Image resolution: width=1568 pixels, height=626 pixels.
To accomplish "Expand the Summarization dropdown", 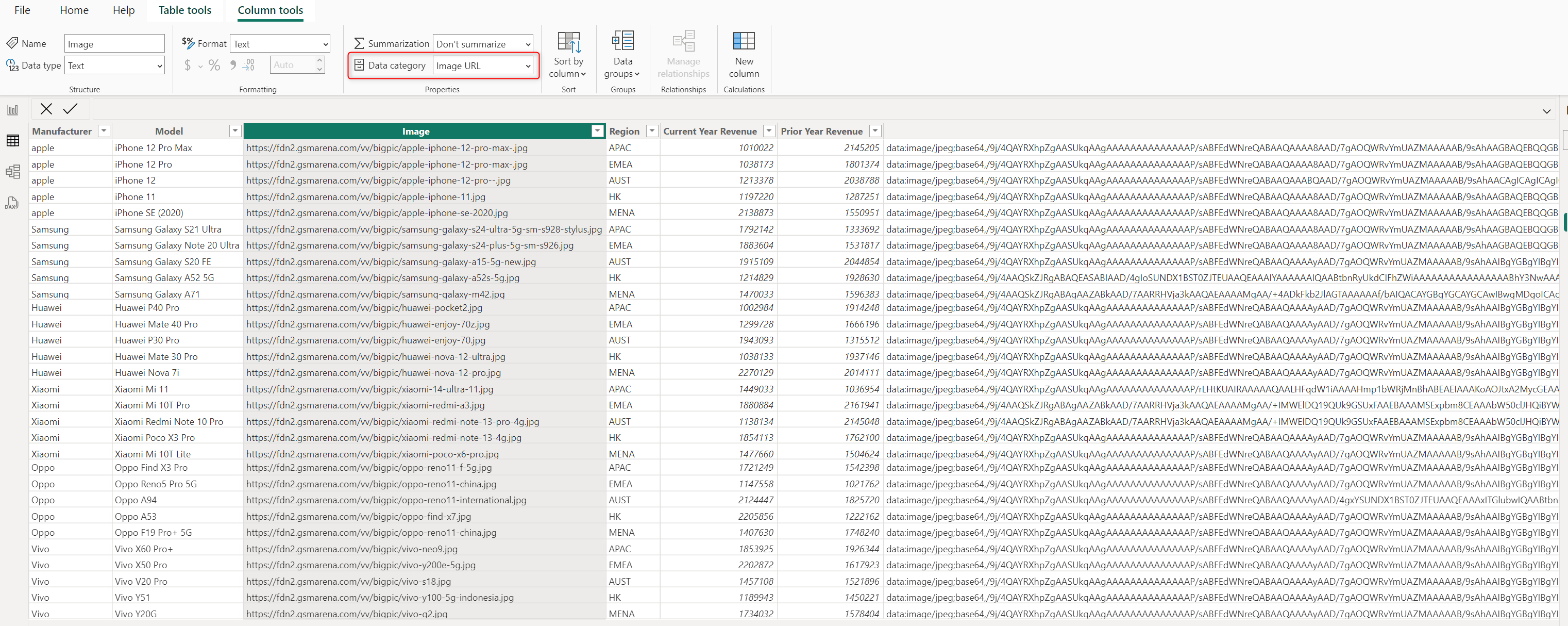I will (483, 44).
